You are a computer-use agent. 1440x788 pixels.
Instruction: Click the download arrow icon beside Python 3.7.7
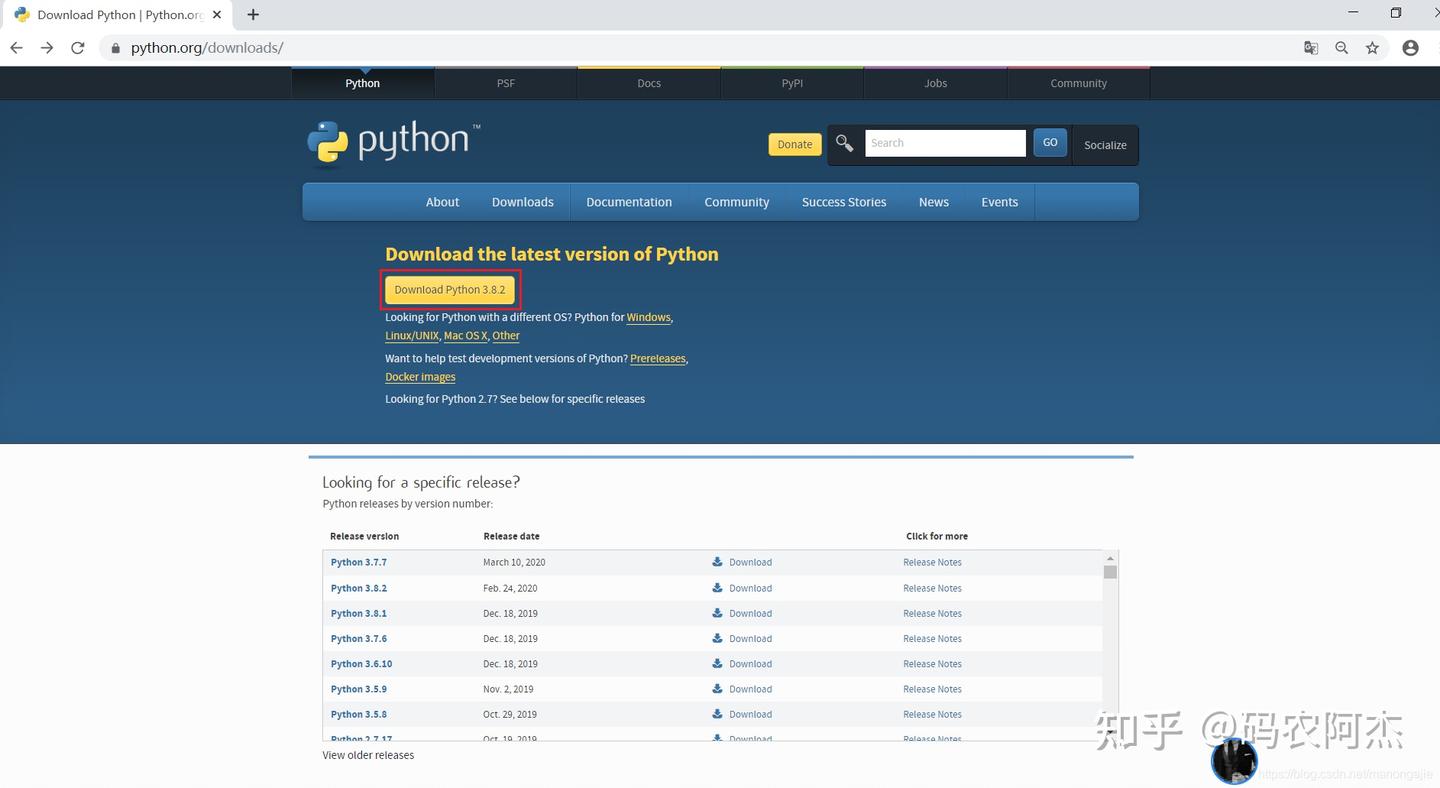(x=716, y=562)
